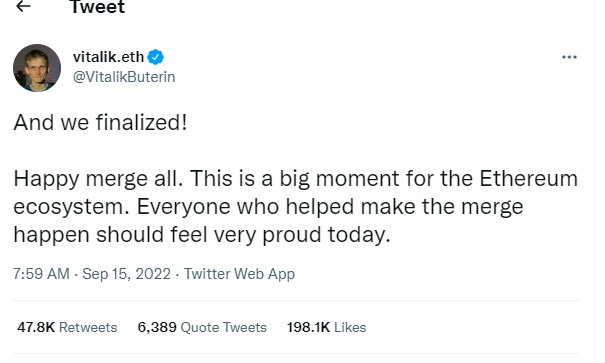Click the "And we finalized!" line
The height and width of the screenshot is (363, 605).
pyautogui.click(x=100, y=123)
